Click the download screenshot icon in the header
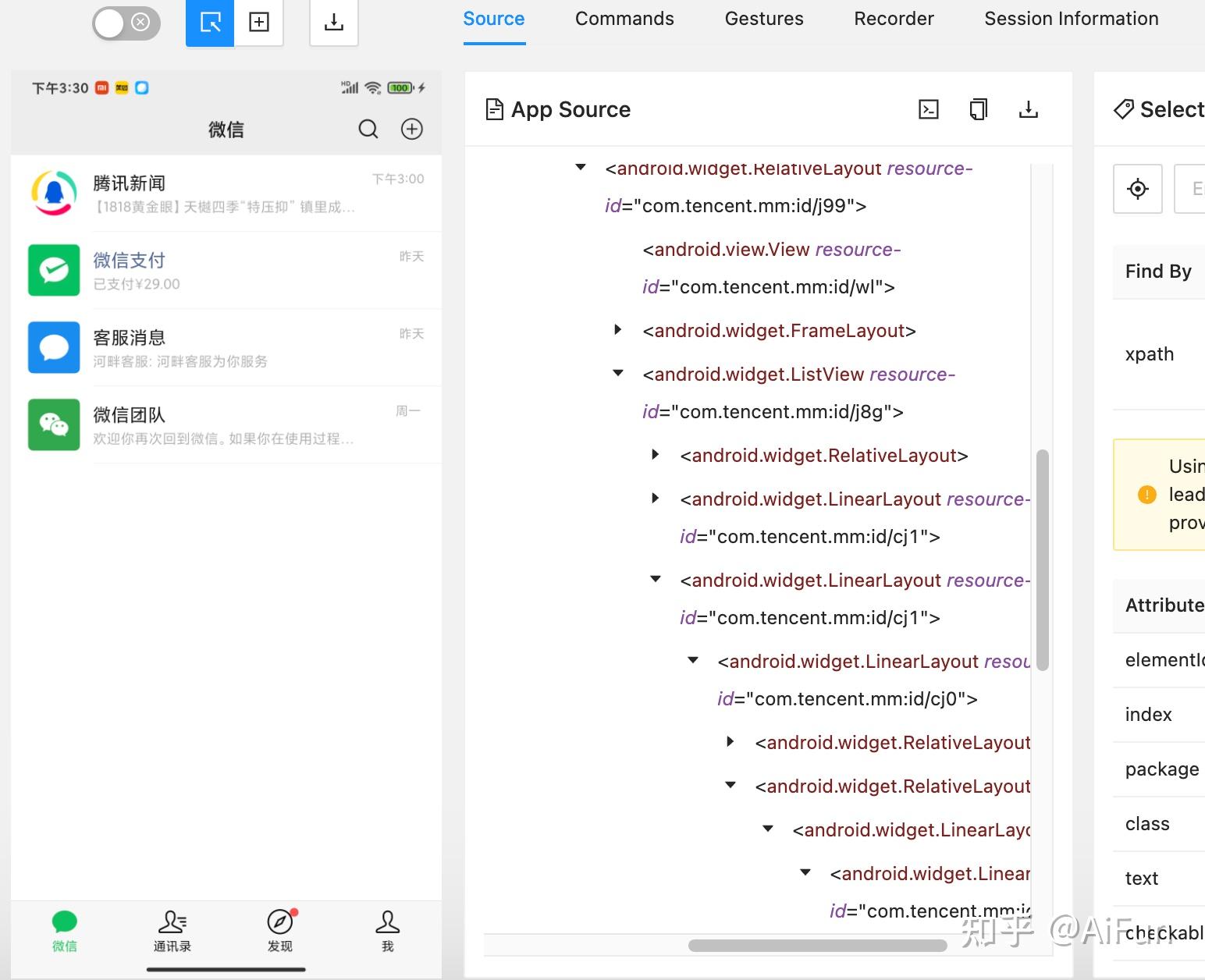1205x980 pixels. (333, 23)
